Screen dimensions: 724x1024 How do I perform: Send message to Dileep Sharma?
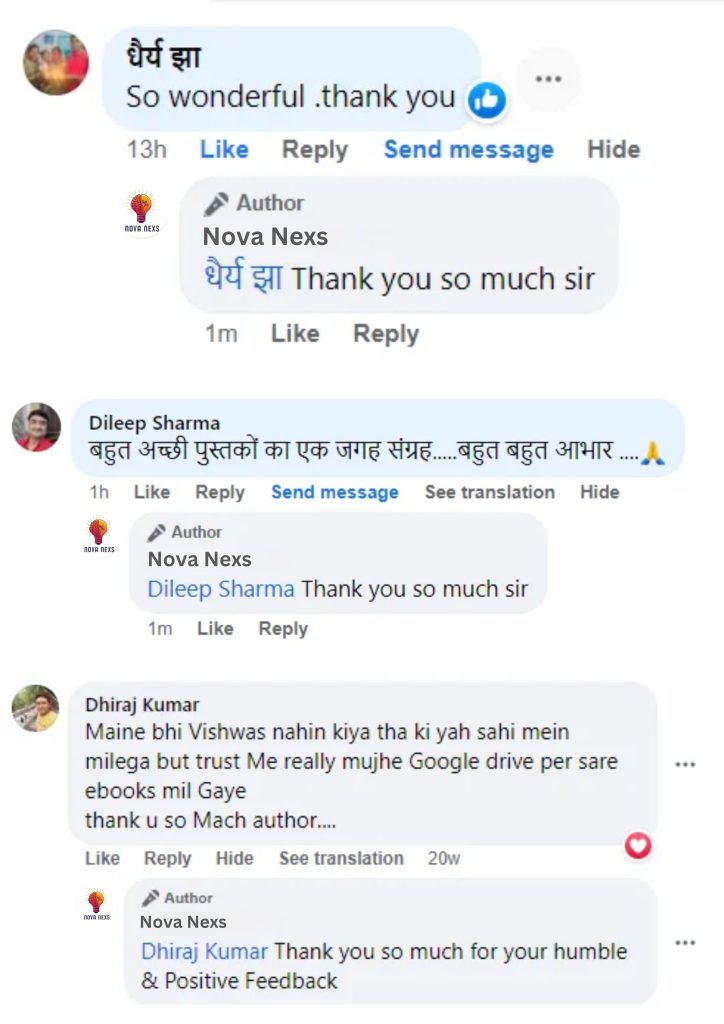(x=335, y=492)
